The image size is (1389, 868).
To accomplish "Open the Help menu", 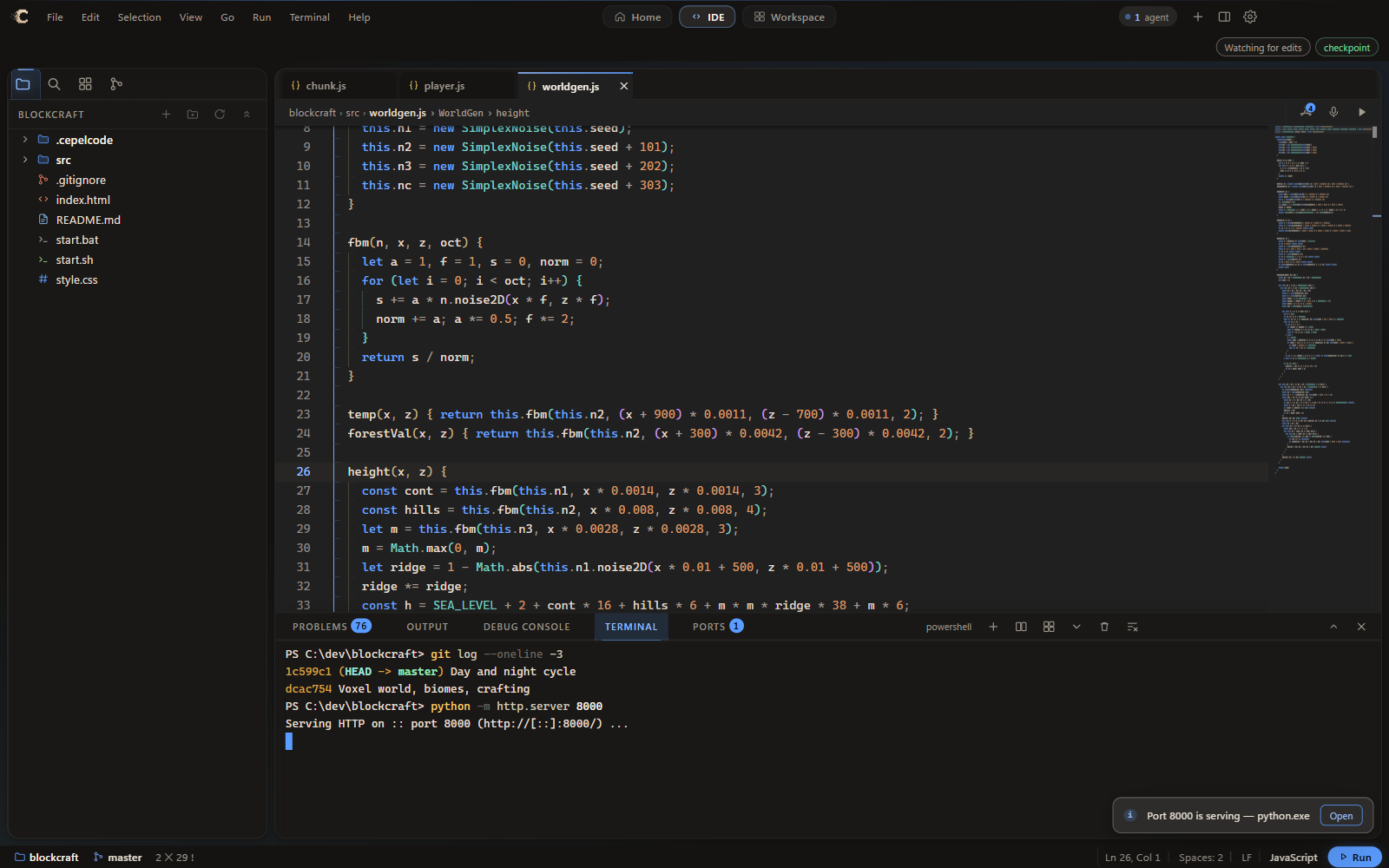I will tap(359, 17).
